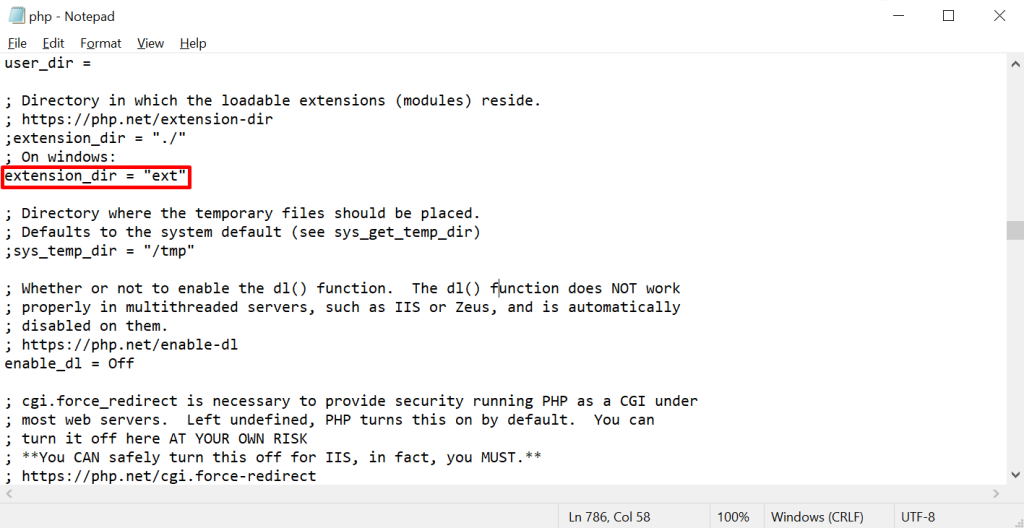Click the 100% zoom level in status bar
The width and height of the screenshot is (1024, 528).
[732, 517]
